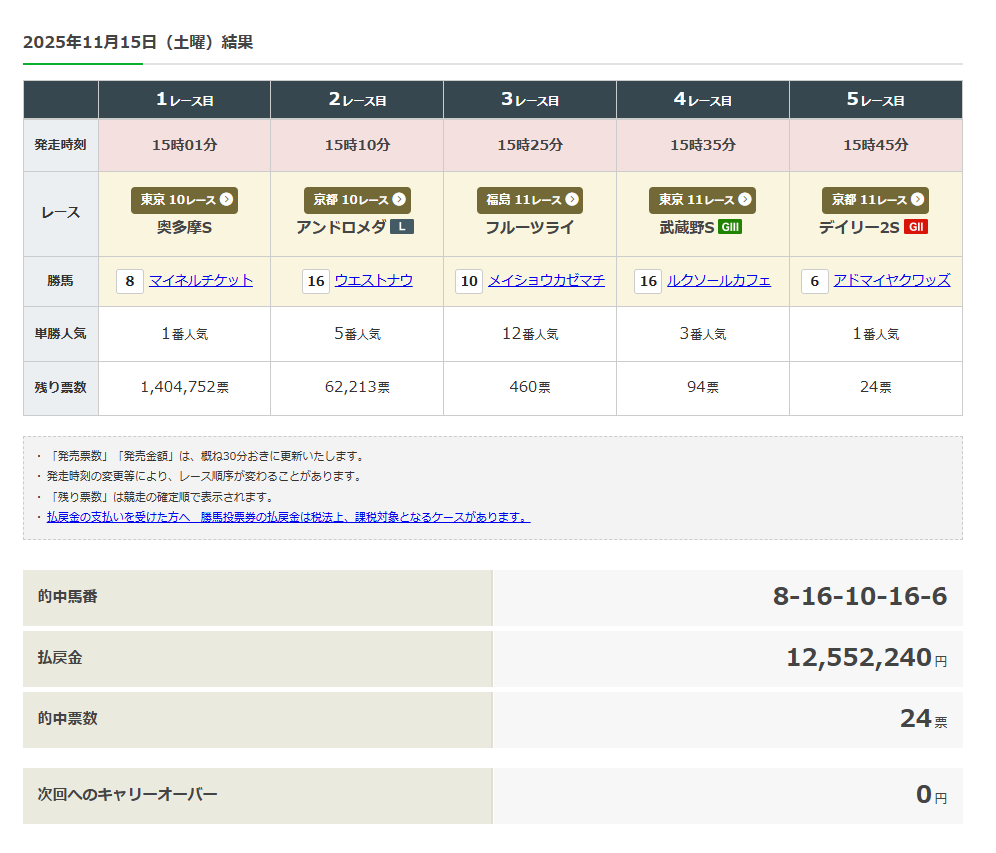Image resolution: width=996 pixels, height=853 pixels.
Task: Click the arrow icon on 京都 11レース button
Action: (x=917, y=200)
